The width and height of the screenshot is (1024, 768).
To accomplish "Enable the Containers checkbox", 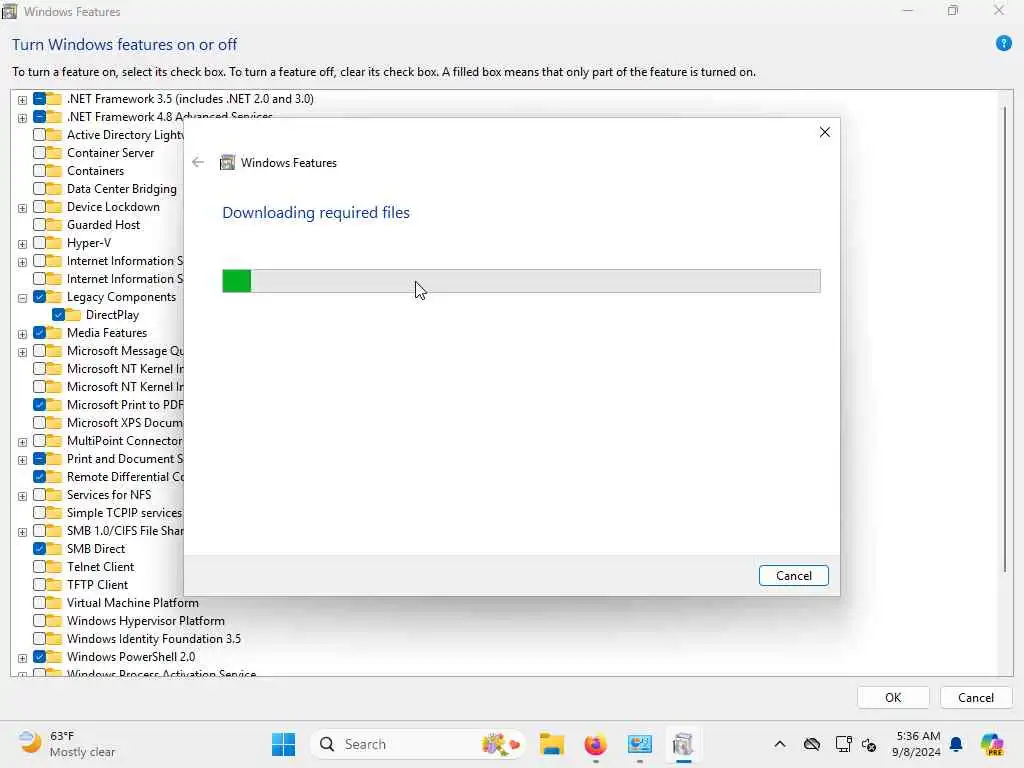I will (39, 170).
